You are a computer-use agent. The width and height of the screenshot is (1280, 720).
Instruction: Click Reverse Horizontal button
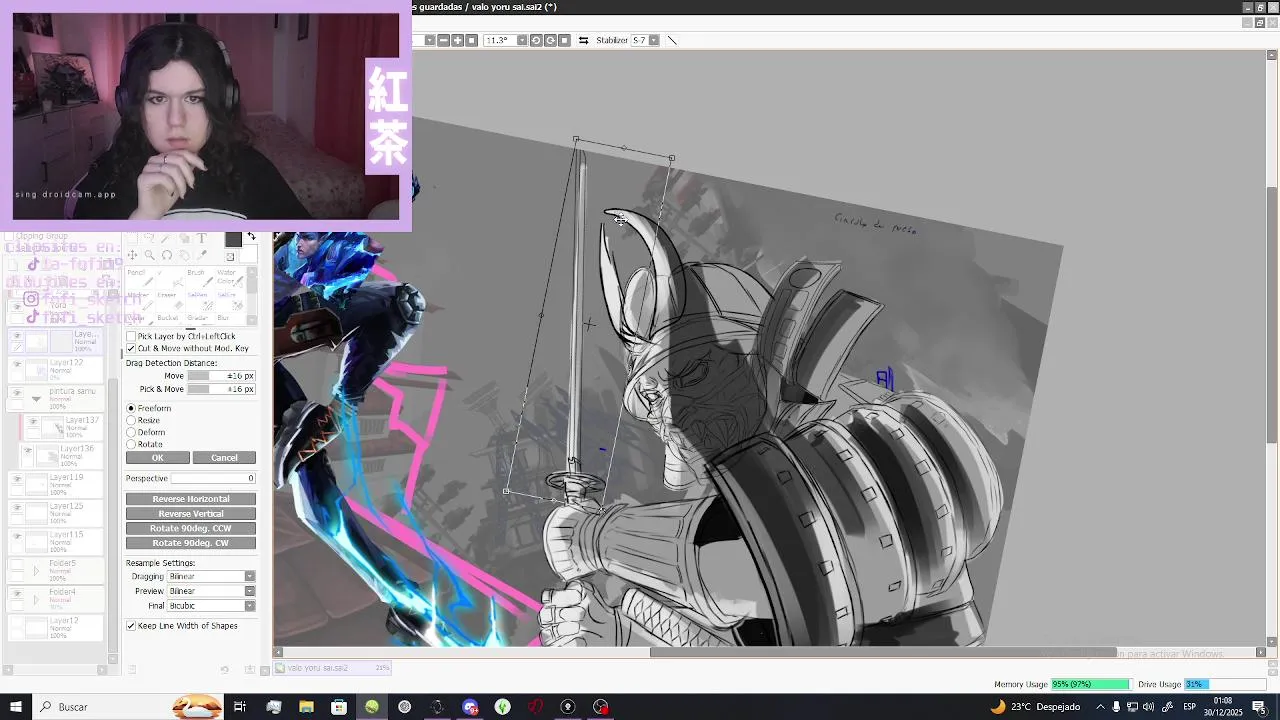pos(191,499)
